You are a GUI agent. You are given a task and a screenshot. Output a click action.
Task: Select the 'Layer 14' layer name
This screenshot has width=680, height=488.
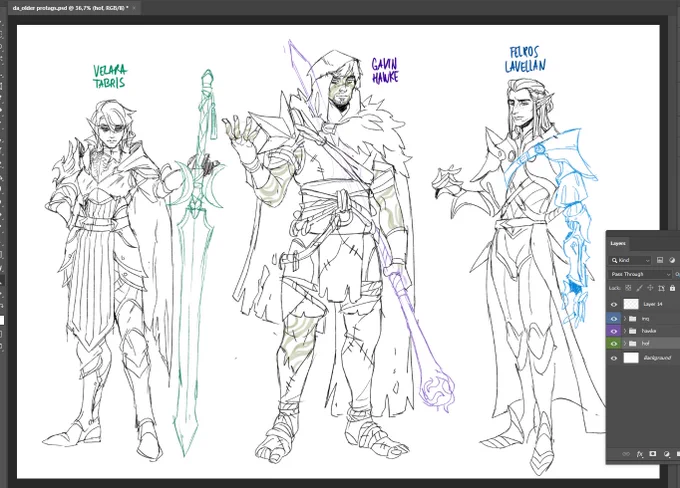(x=653, y=305)
